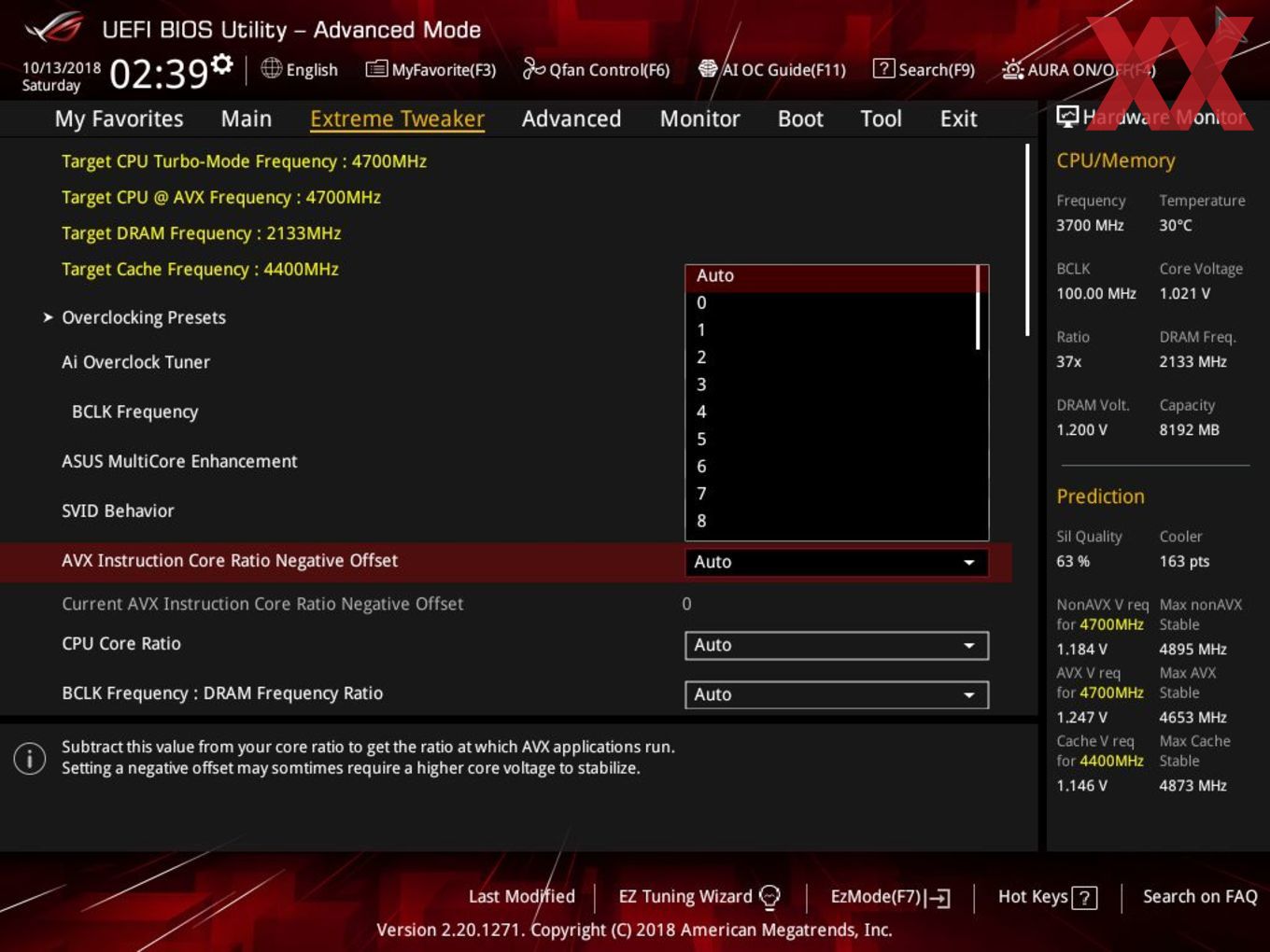Image resolution: width=1270 pixels, height=952 pixels.
Task: Click the CPU/Memory section heading
Action: click(x=1115, y=161)
